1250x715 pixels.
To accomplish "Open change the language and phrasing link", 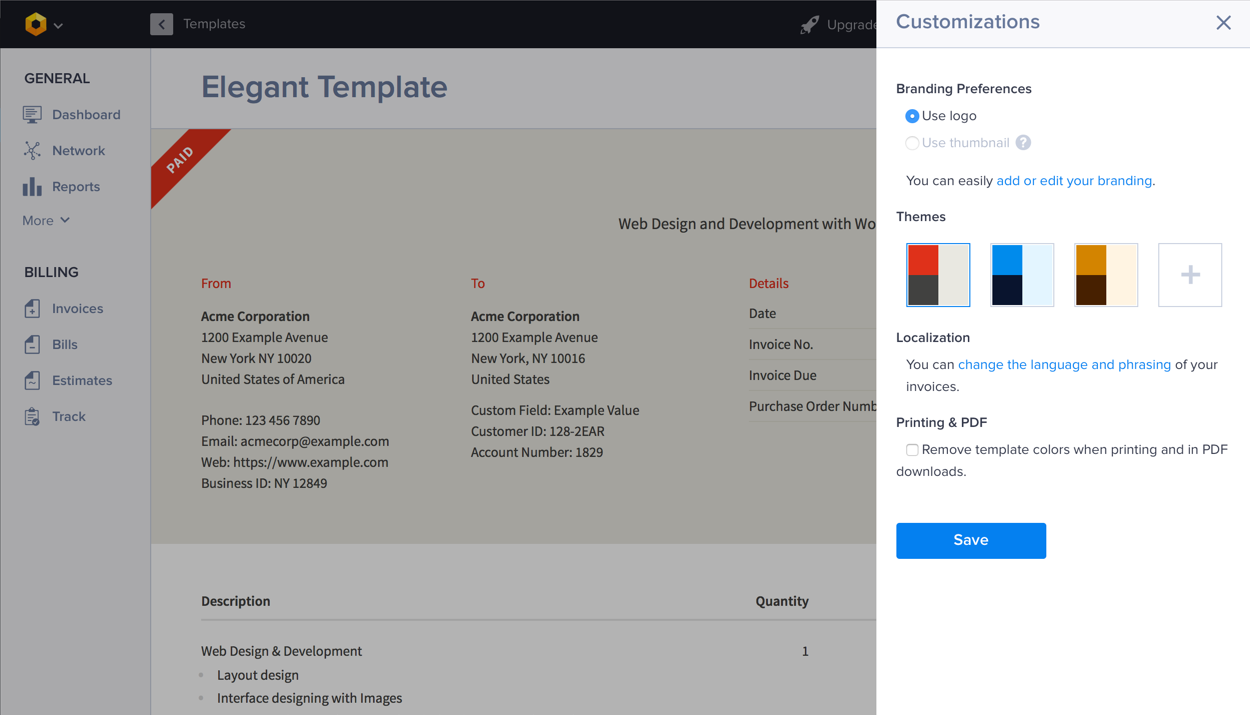I will [1064, 365].
